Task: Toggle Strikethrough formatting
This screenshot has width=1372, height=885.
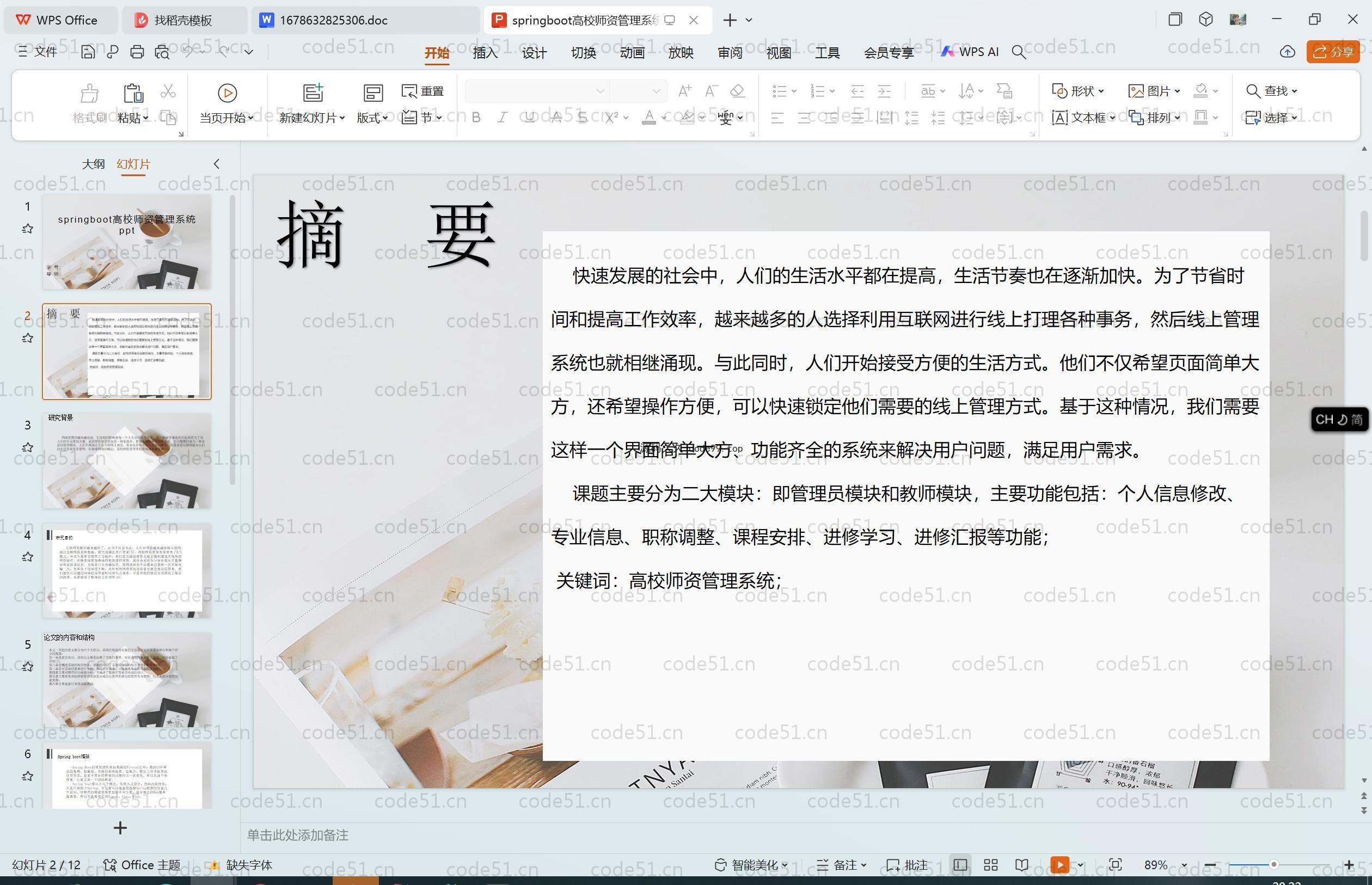Action: point(556,118)
